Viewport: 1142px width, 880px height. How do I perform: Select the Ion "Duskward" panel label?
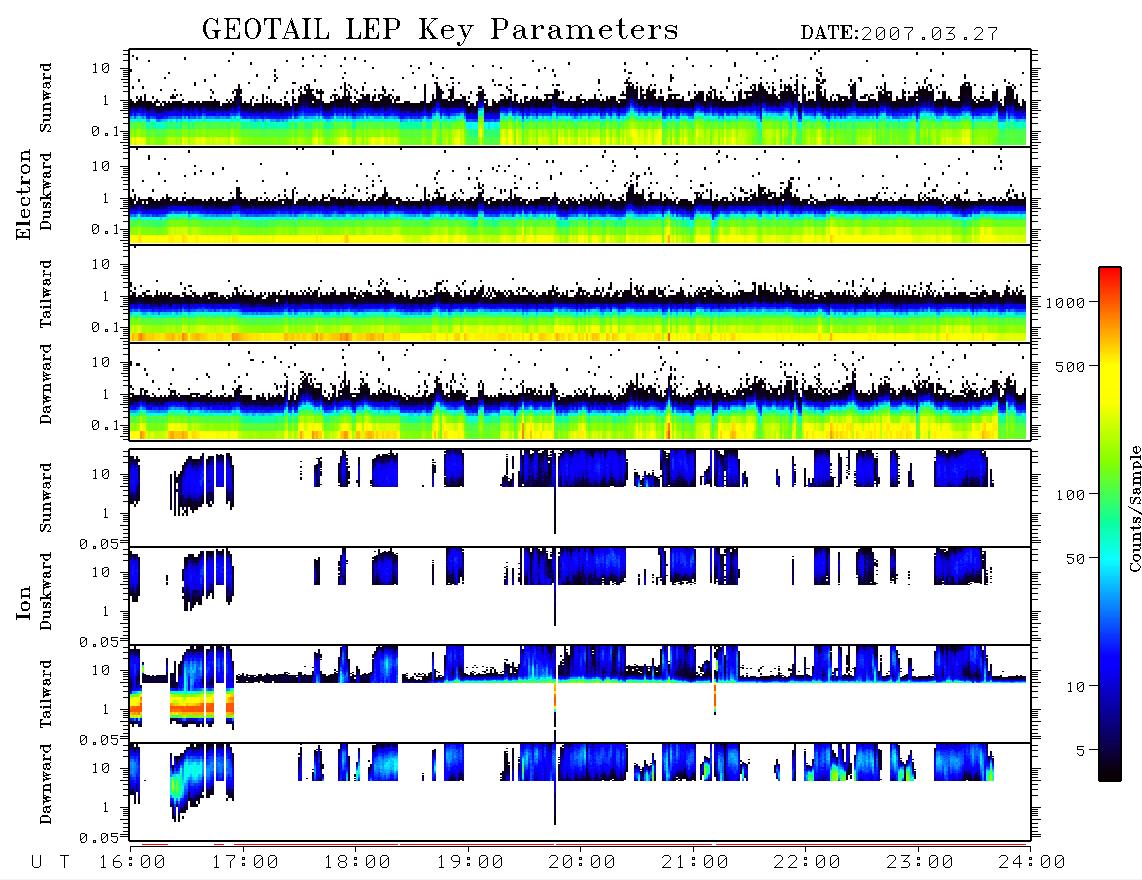pos(46,591)
